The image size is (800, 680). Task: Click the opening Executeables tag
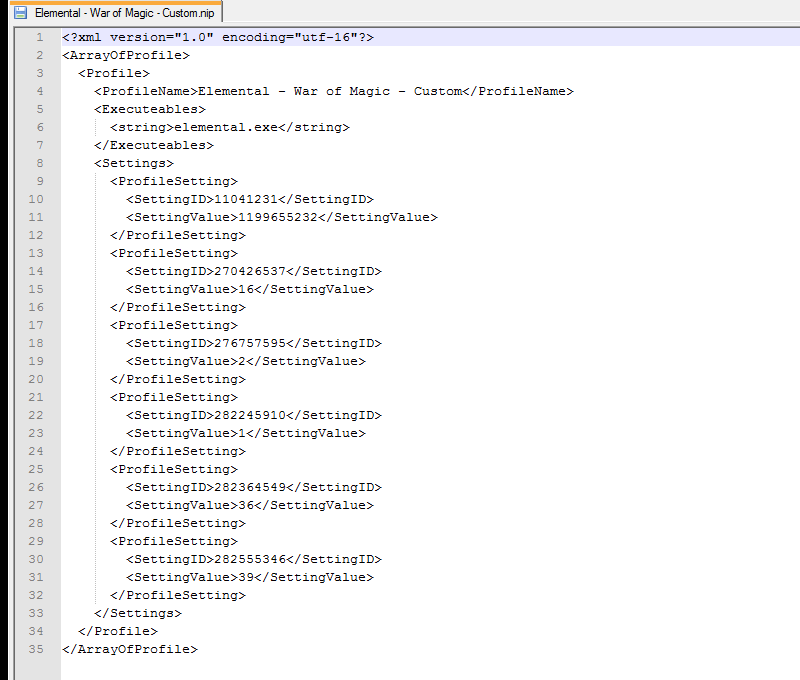coord(149,109)
